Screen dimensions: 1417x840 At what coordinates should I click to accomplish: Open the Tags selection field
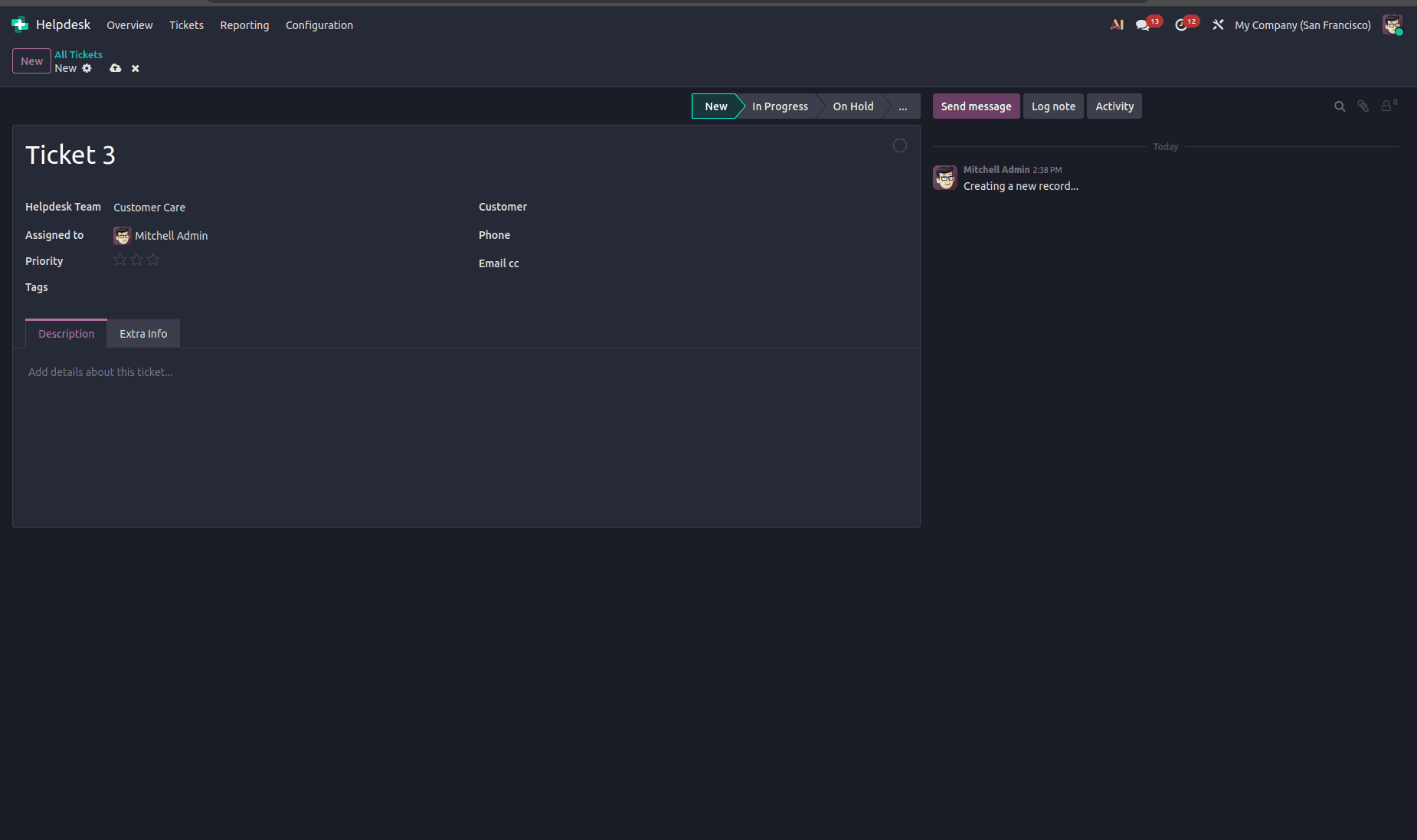pyautogui.click(x=283, y=287)
